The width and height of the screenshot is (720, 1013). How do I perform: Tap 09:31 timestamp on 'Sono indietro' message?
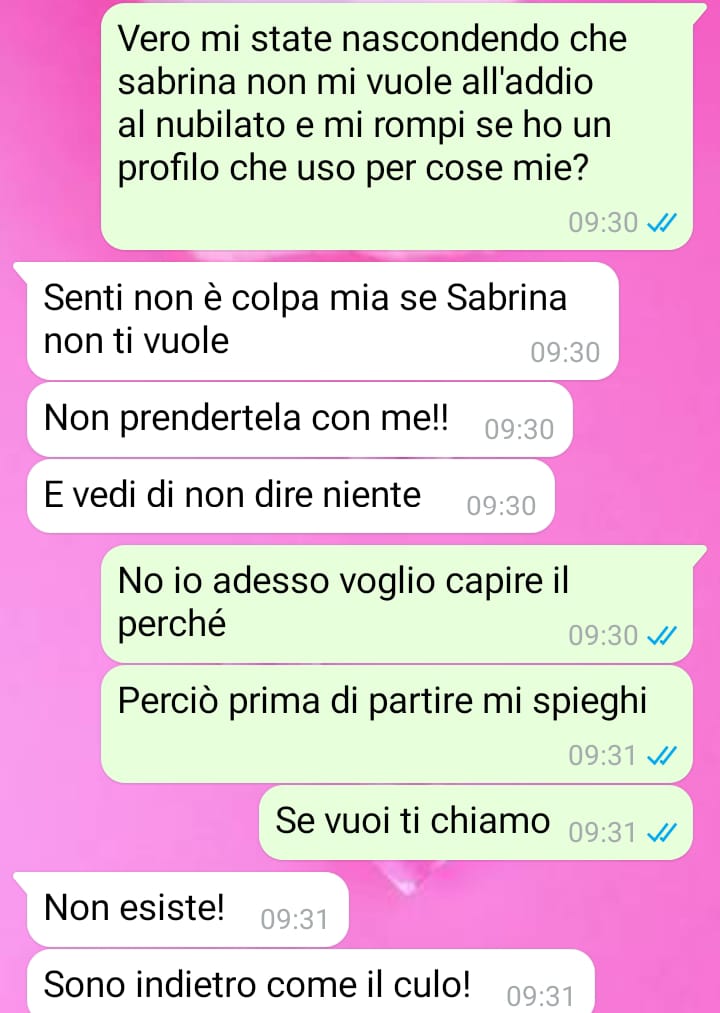(541, 996)
